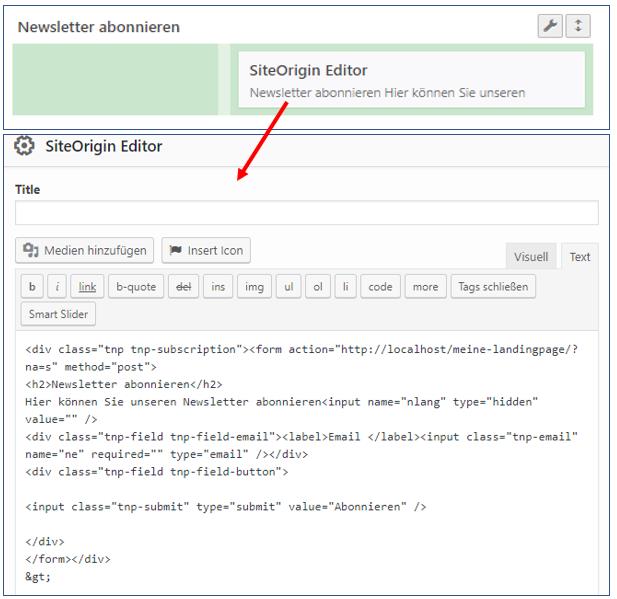
Task: Click the row move arrows icon
Action: [577, 27]
